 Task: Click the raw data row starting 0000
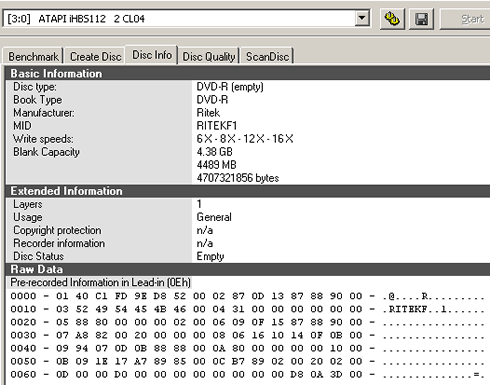[x=247, y=296]
